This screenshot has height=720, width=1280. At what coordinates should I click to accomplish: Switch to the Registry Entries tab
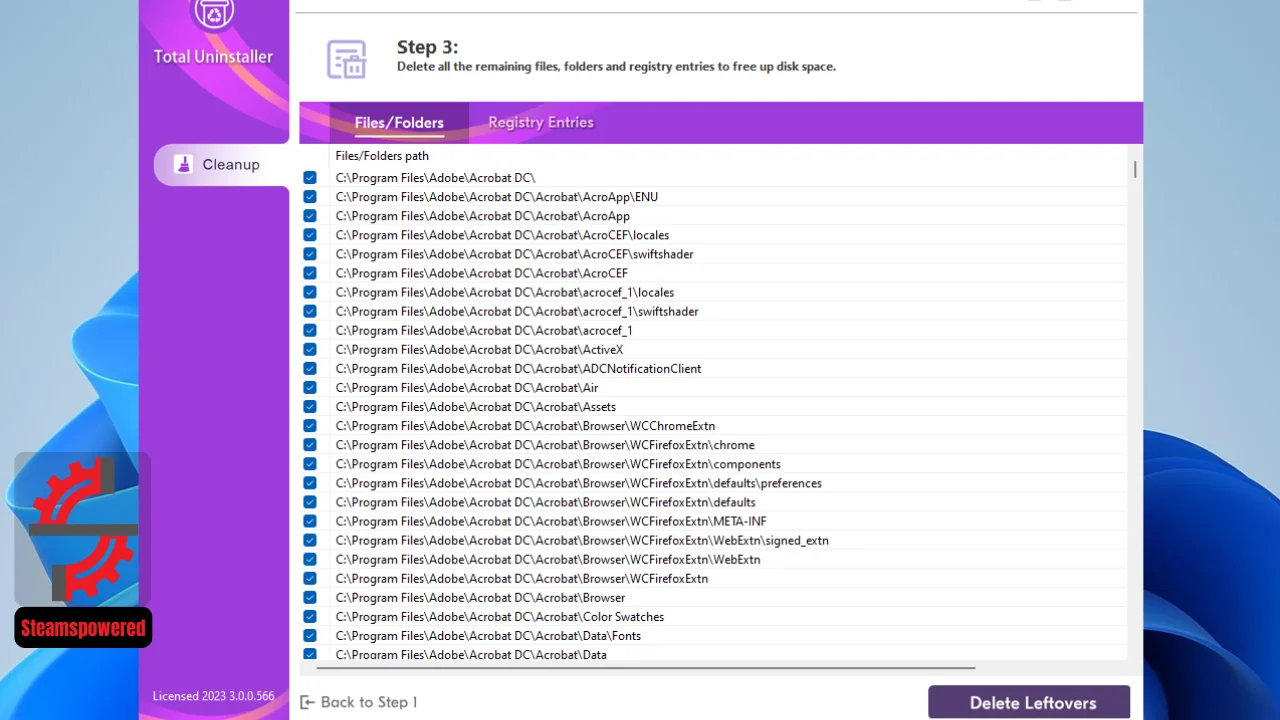tap(541, 122)
